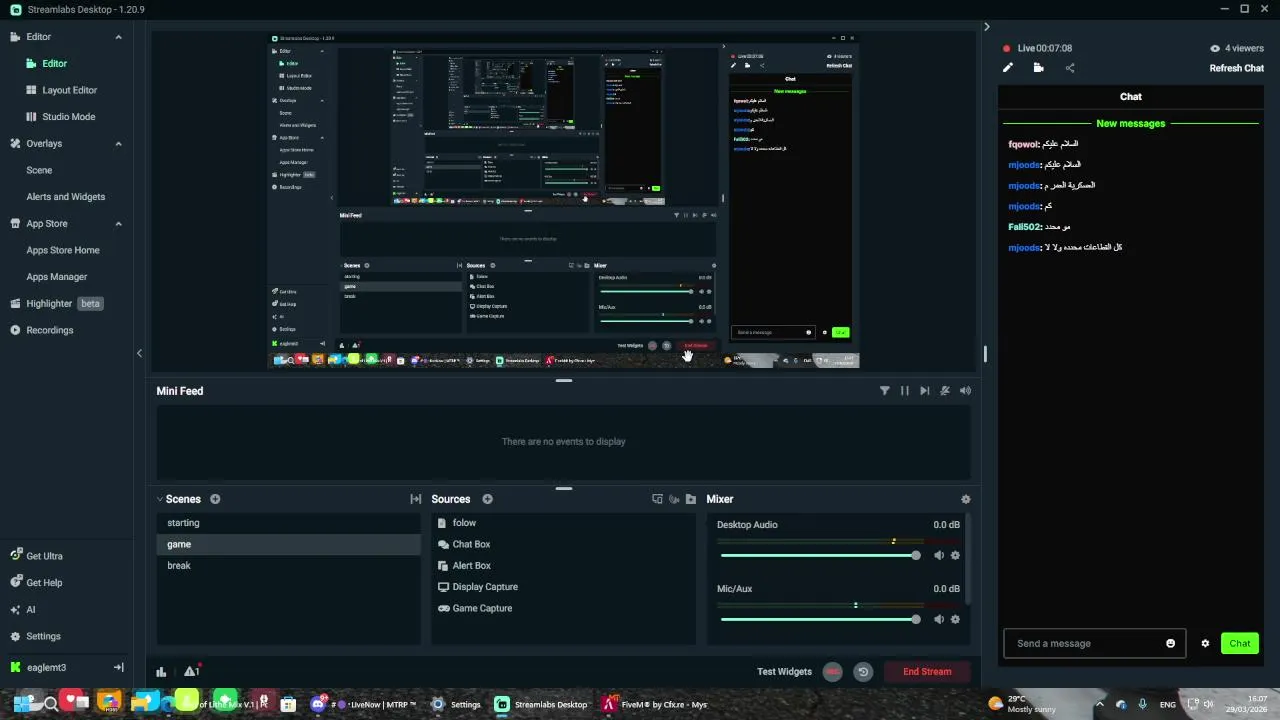Select the starting scene

[x=289, y=523]
